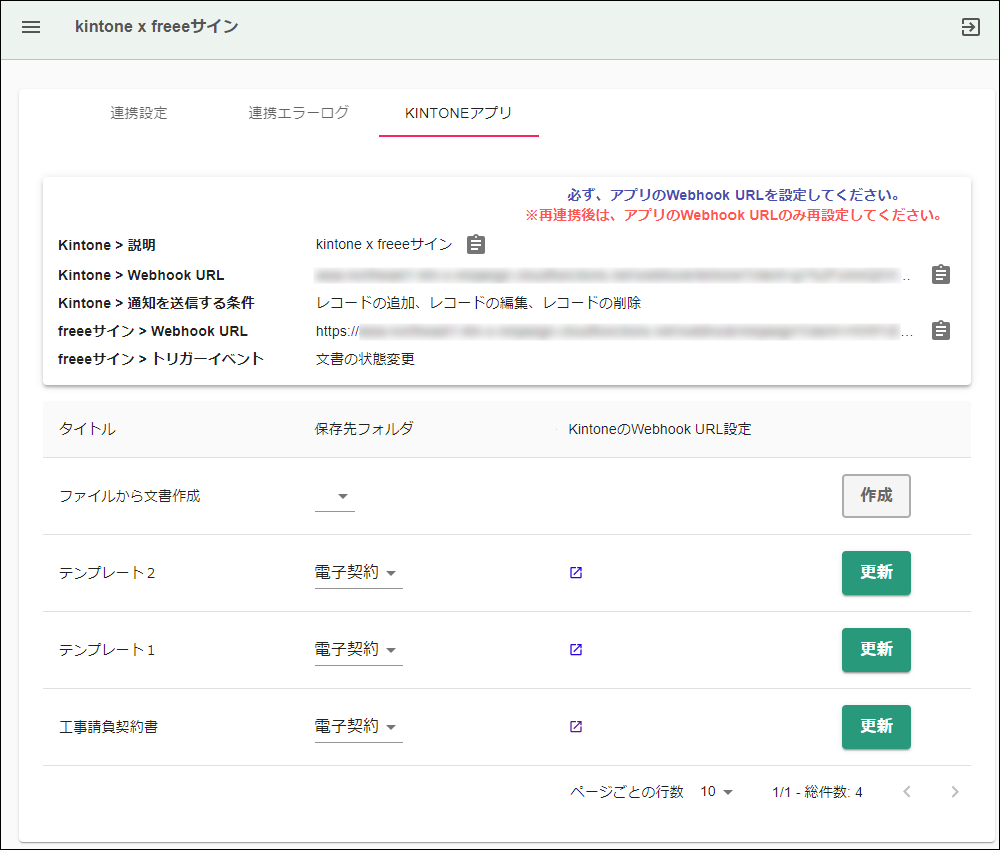Select the KINTONEアプリ tab
The width and height of the screenshot is (1000, 850).
[x=459, y=113]
